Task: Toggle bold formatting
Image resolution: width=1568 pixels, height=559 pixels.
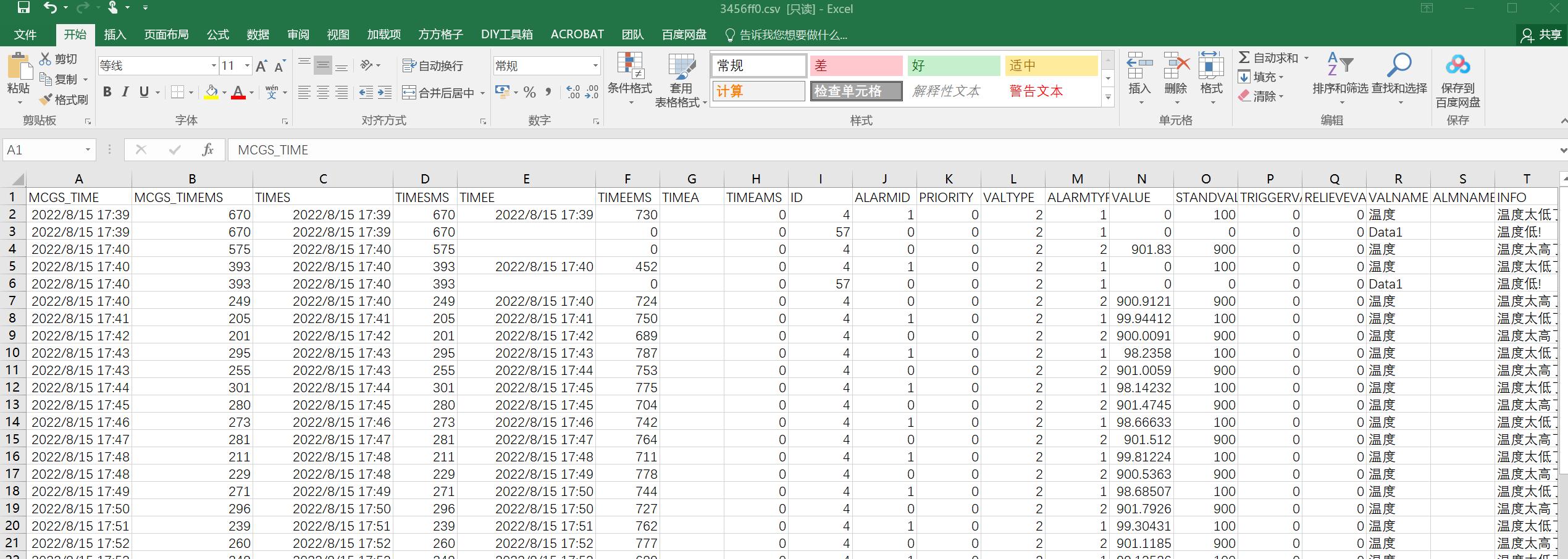Action: pos(107,91)
